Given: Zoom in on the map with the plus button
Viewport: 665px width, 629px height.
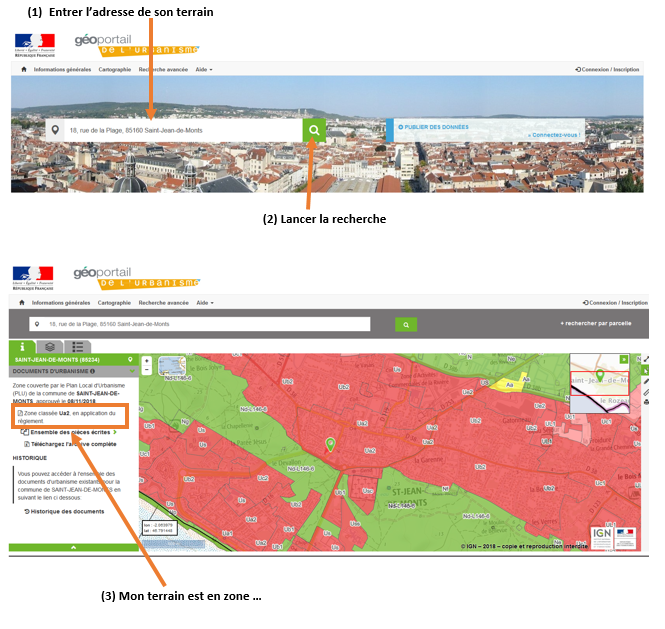Looking at the screenshot, I should (147, 360).
